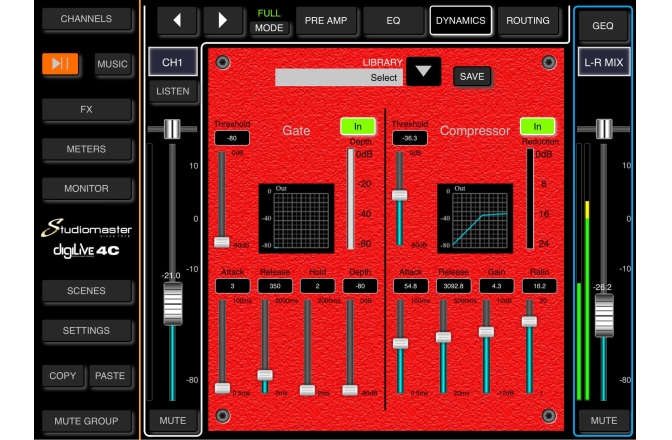Click the next channel right arrow
The height and width of the screenshot is (440, 672).
pos(222,20)
